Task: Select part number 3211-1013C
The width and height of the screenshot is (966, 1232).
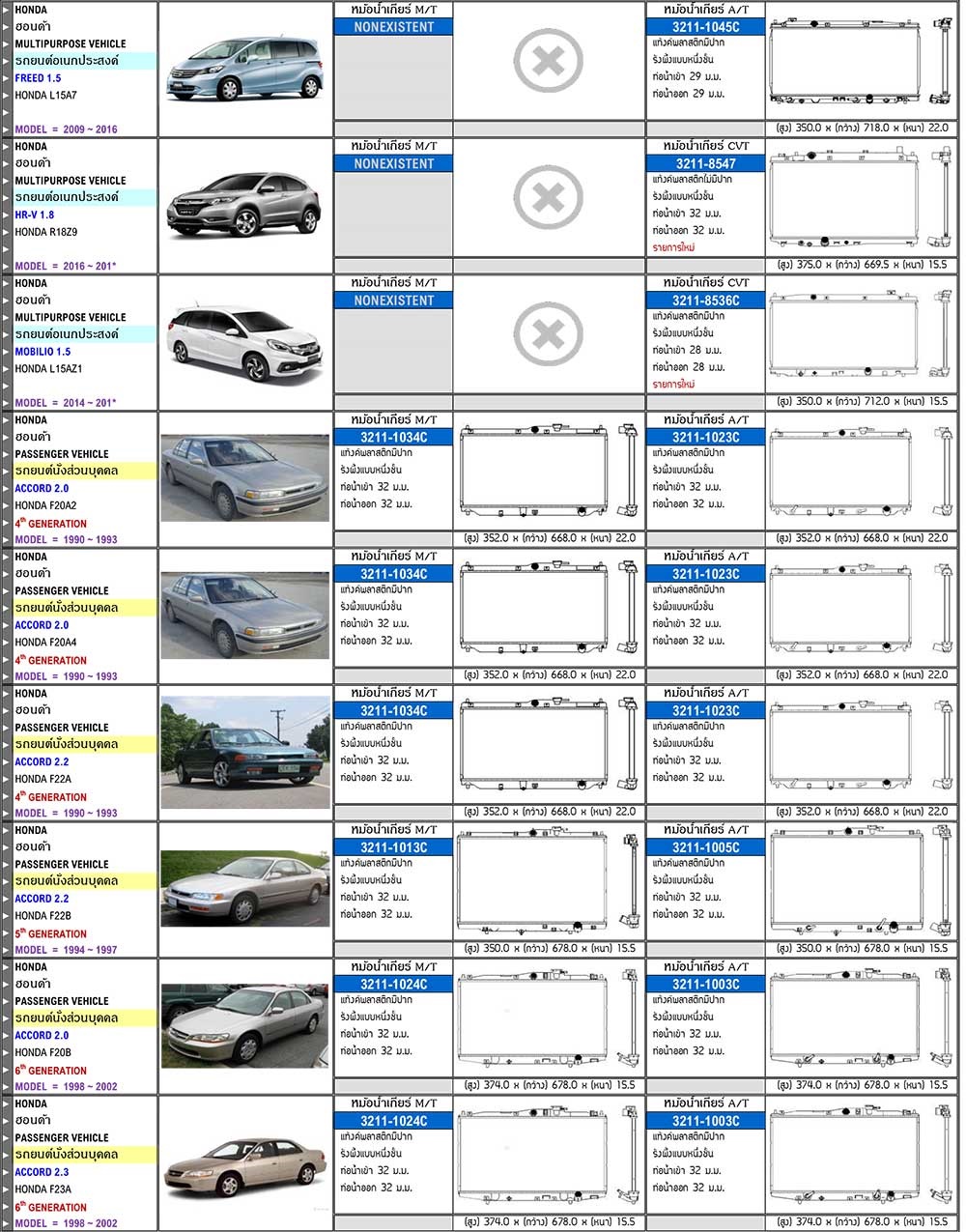Action: (394, 847)
